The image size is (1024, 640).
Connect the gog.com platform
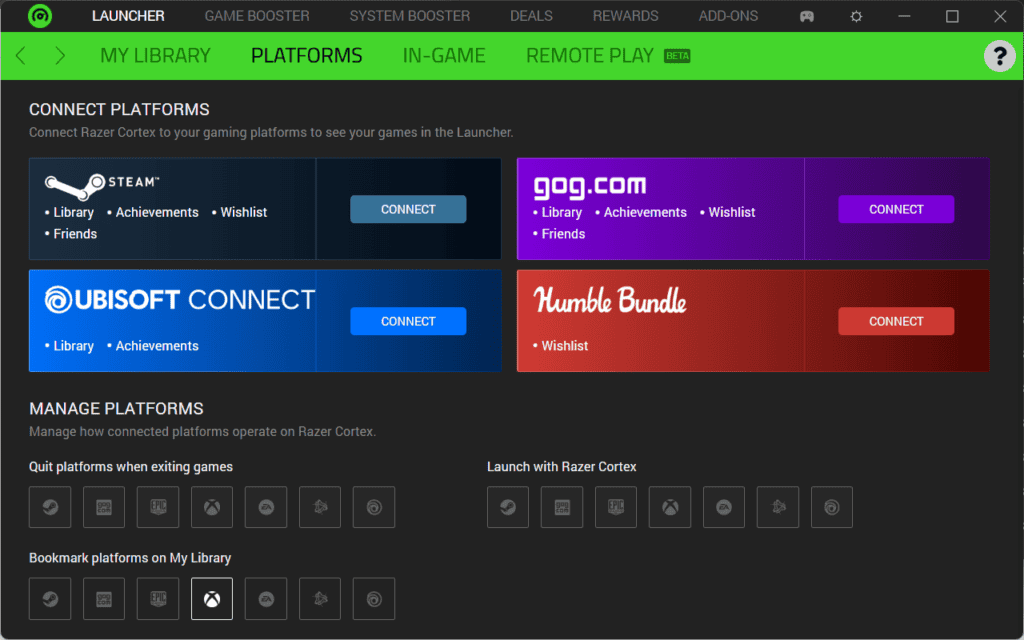point(896,209)
